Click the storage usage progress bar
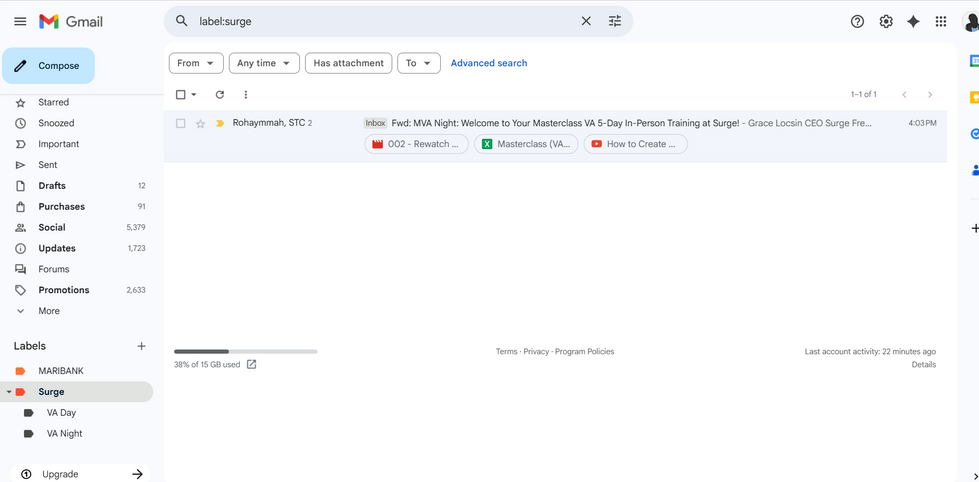Image resolution: width=979 pixels, height=482 pixels. (245, 352)
